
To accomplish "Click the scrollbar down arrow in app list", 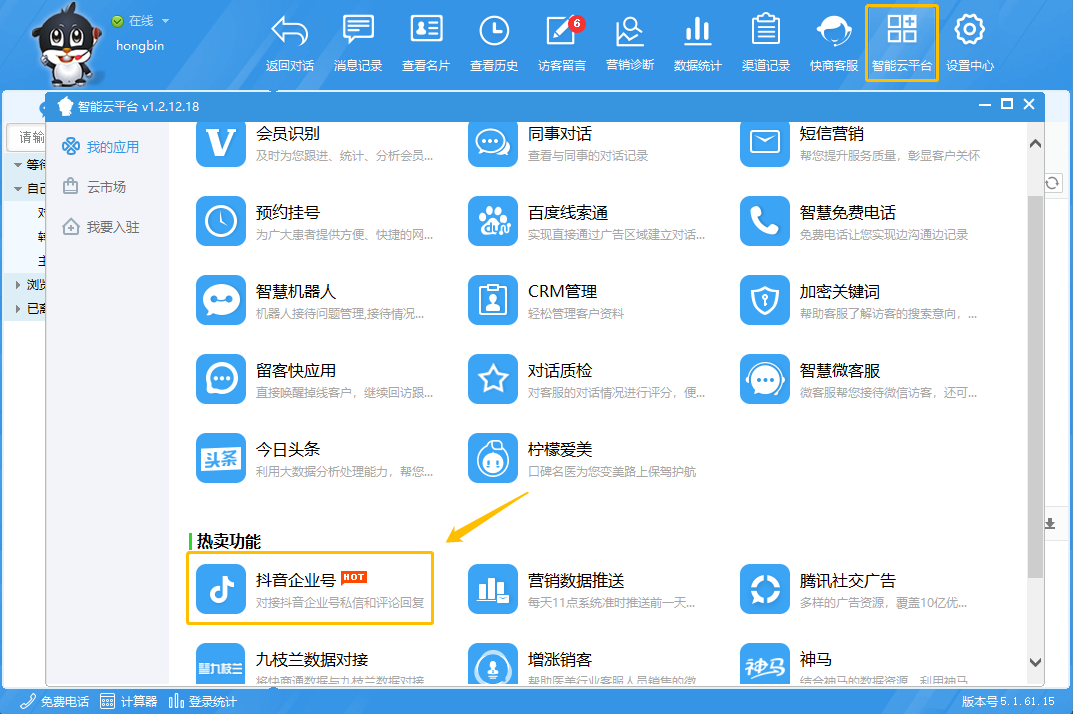I will 1035,662.
